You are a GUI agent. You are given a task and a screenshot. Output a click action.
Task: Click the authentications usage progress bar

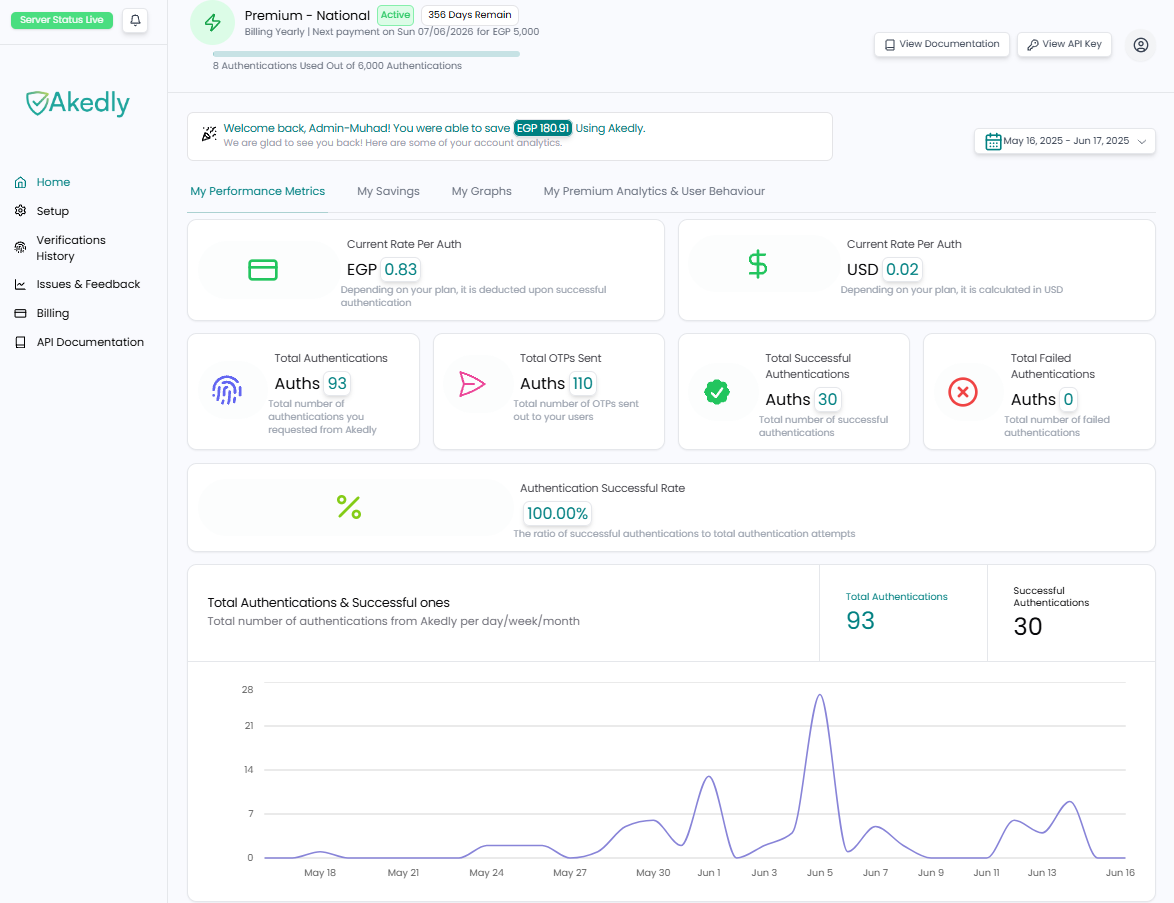(x=366, y=54)
